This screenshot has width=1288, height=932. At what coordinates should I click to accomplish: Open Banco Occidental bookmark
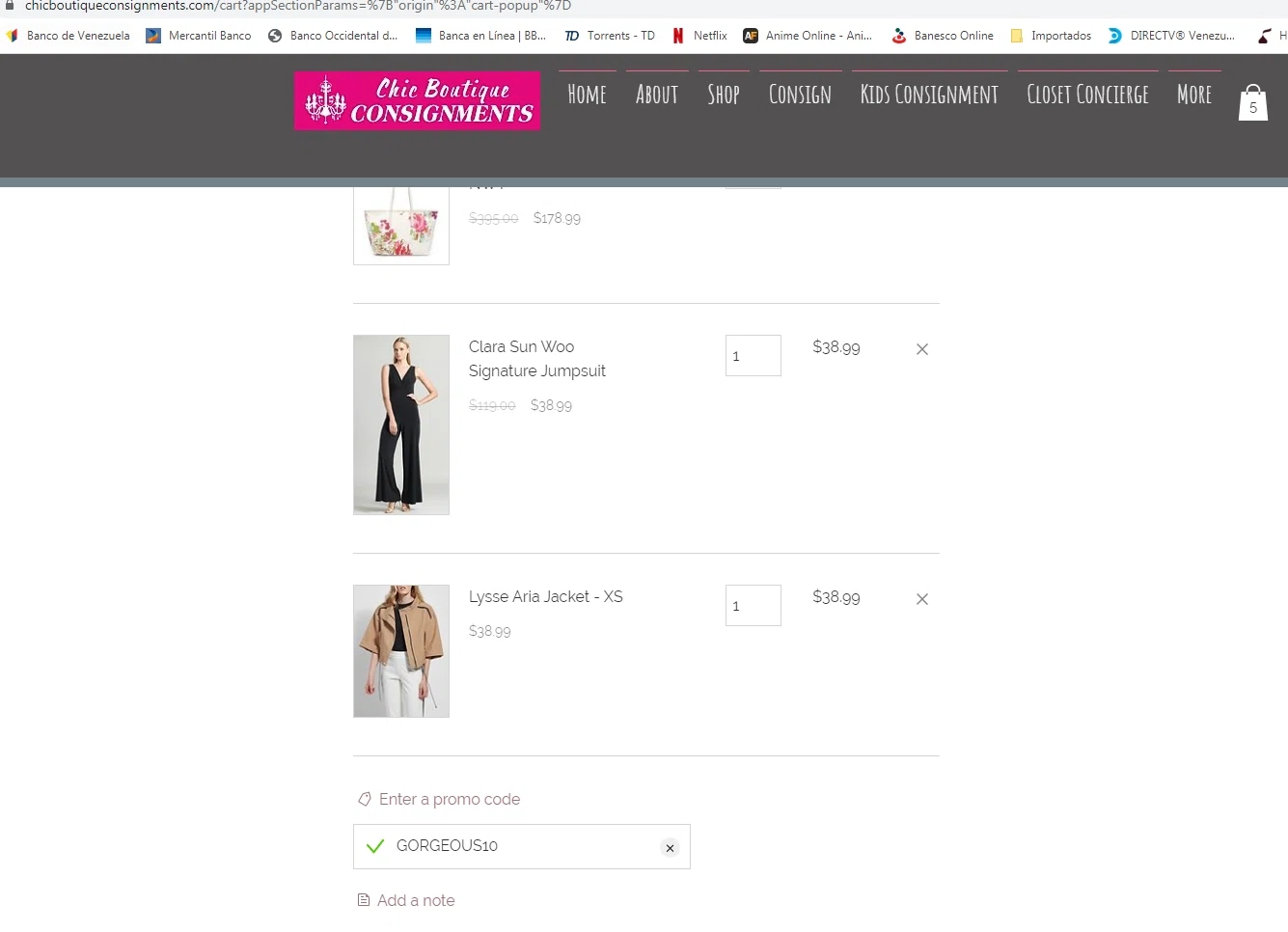tap(333, 36)
